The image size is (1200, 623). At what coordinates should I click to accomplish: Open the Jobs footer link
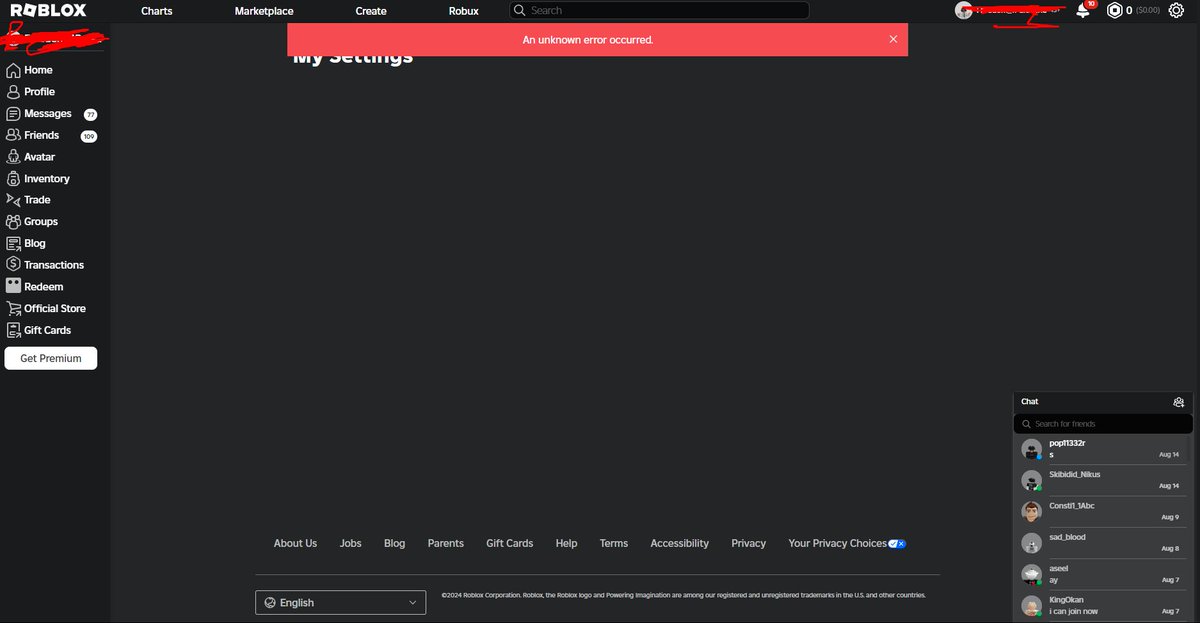(x=350, y=543)
